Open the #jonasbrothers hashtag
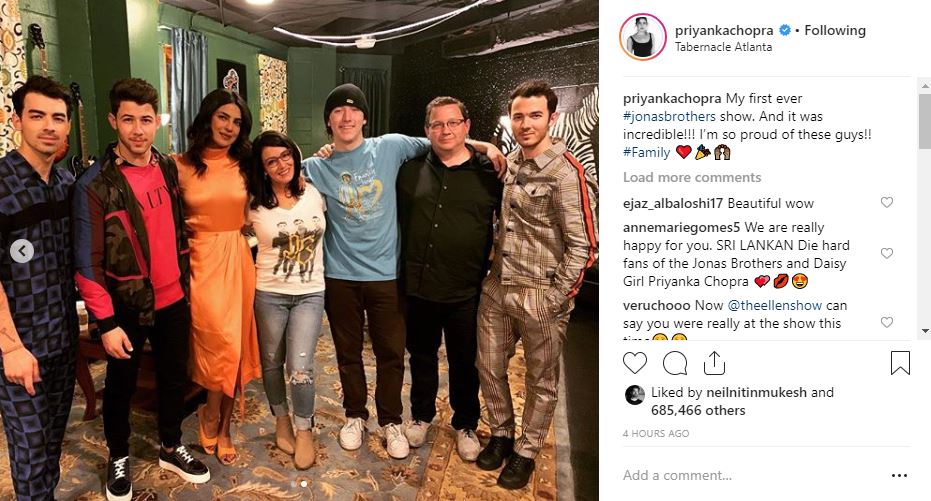Viewport: 931px width, 501px height. (669, 116)
